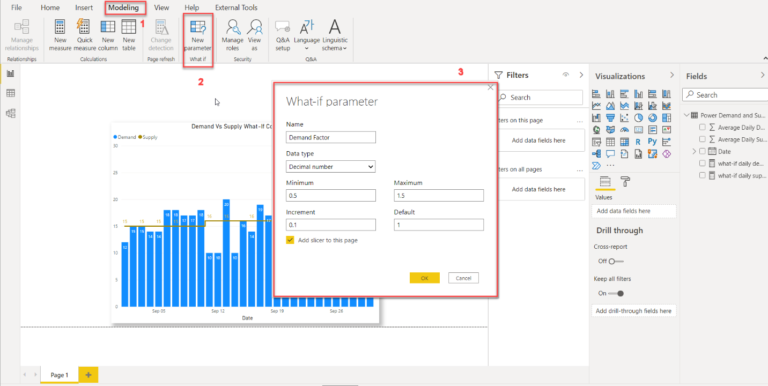The width and height of the screenshot is (768, 386).
Task: Open Q&A setup
Action: click(283, 35)
